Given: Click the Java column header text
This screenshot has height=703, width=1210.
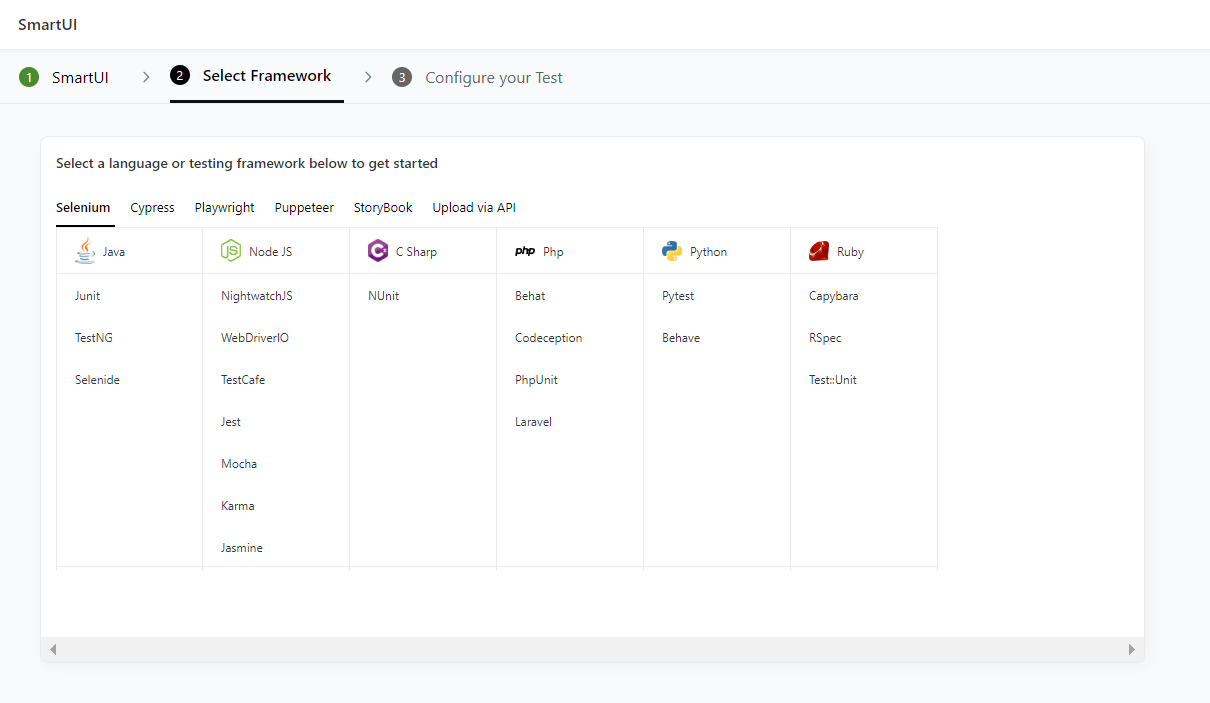Looking at the screenshot, I should click(x=114, y=252).
